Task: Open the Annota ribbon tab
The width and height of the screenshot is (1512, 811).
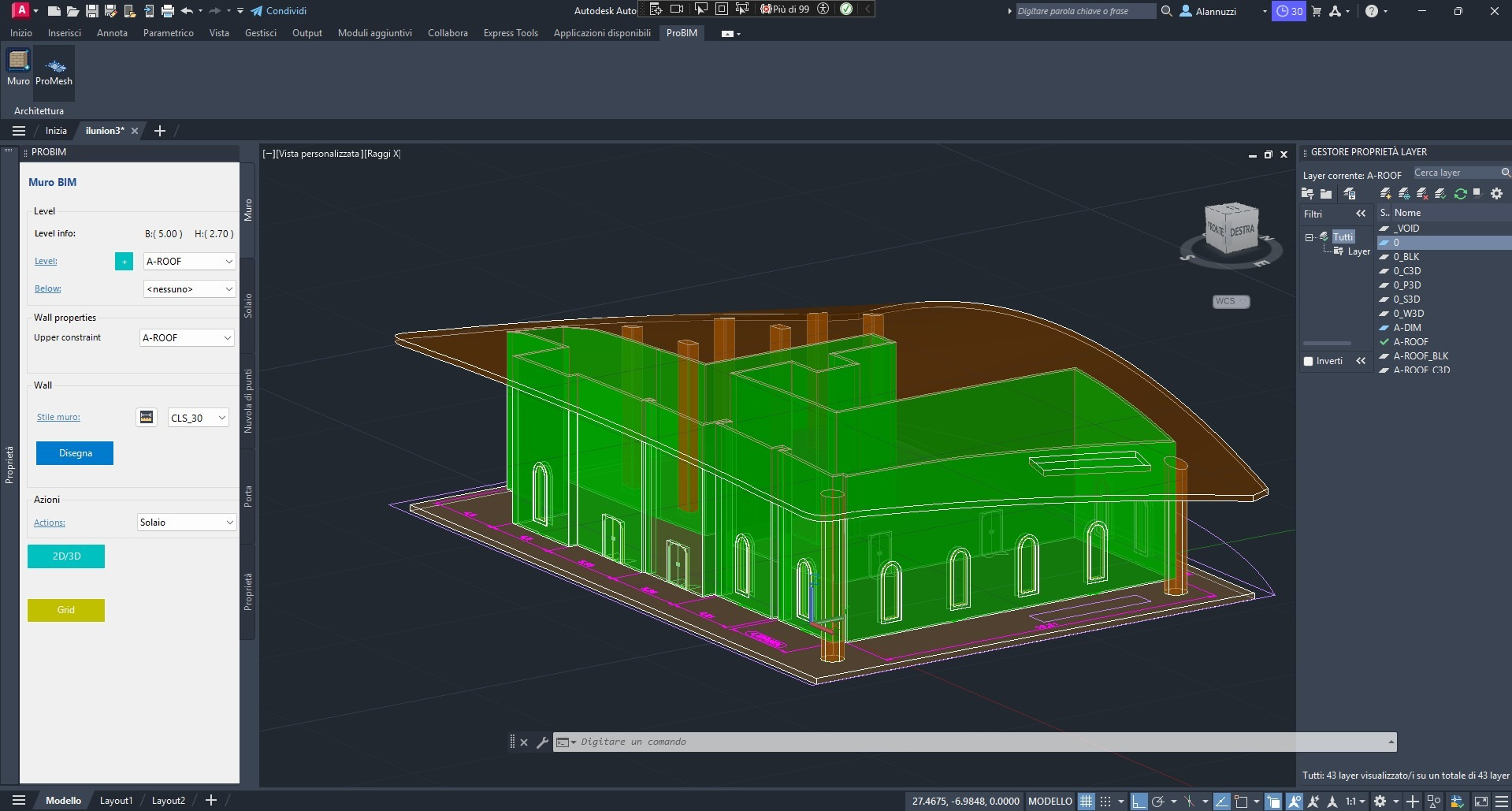Action: click(112, 33)
